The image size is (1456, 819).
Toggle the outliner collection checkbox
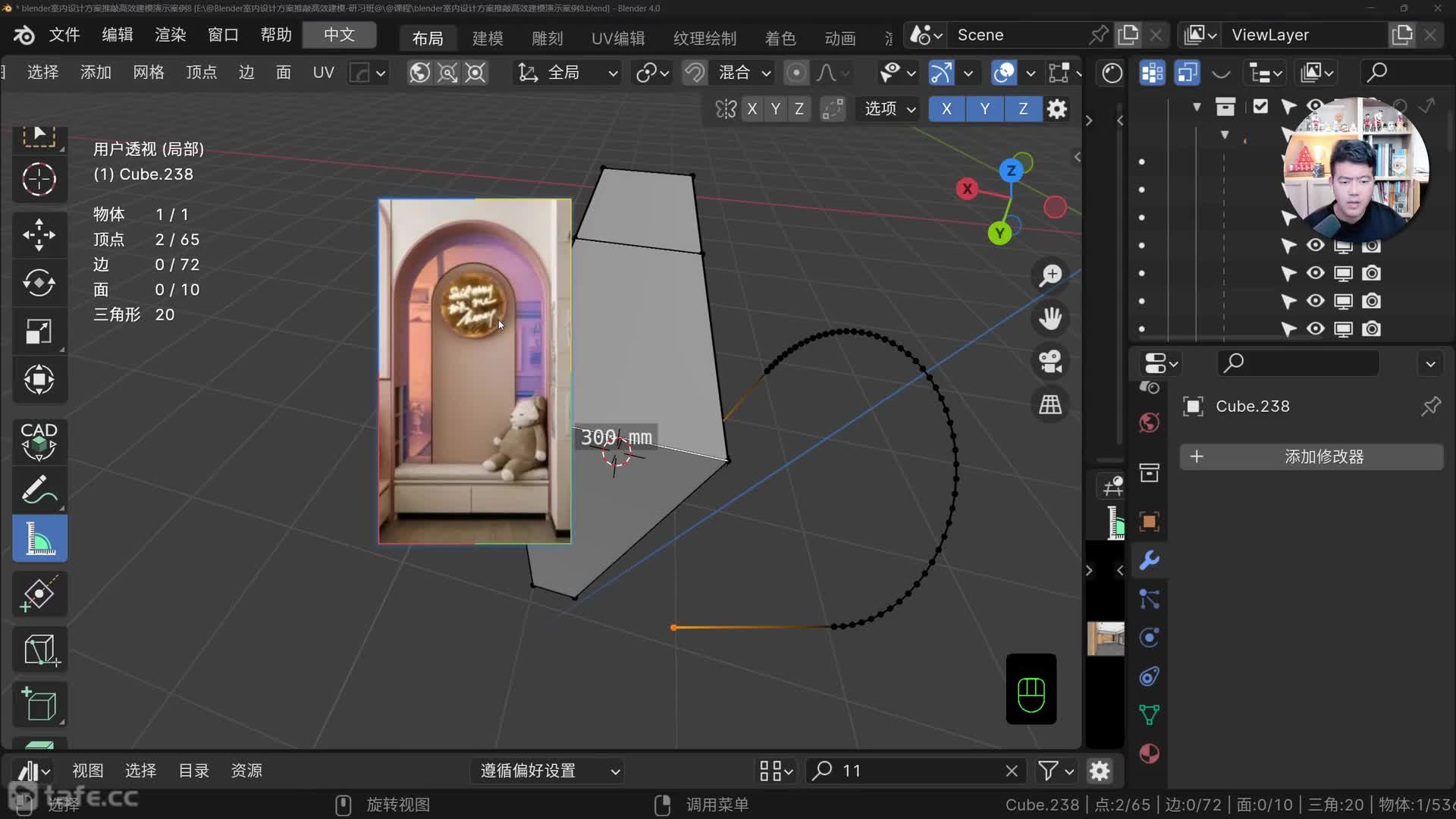point(1260,106)
